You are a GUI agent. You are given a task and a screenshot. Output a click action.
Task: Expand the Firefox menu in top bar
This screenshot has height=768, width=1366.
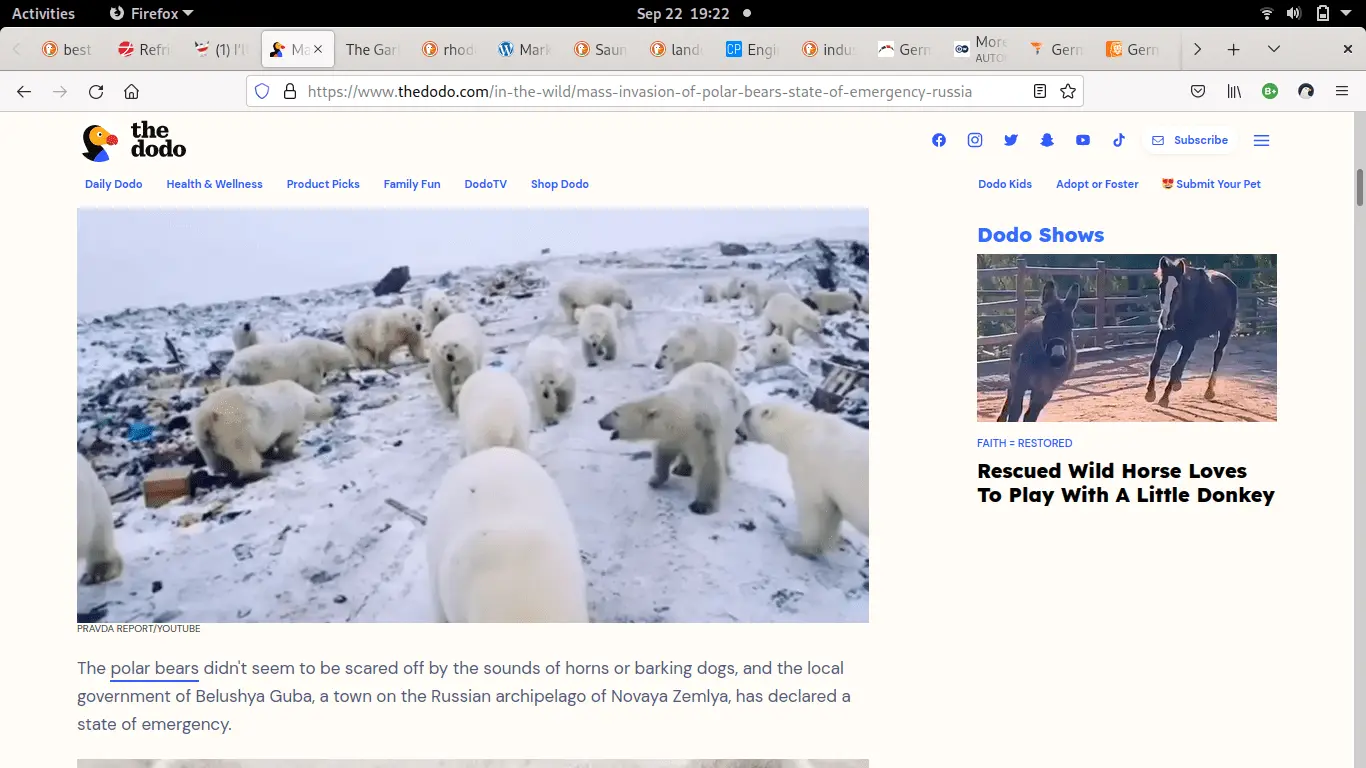click(x=150, y=13)
